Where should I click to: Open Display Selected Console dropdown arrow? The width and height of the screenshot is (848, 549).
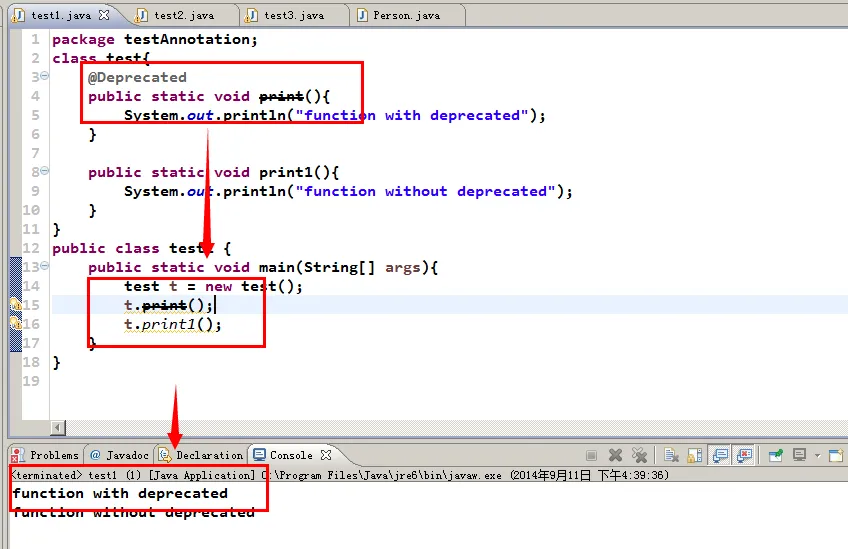click(818, 455)
